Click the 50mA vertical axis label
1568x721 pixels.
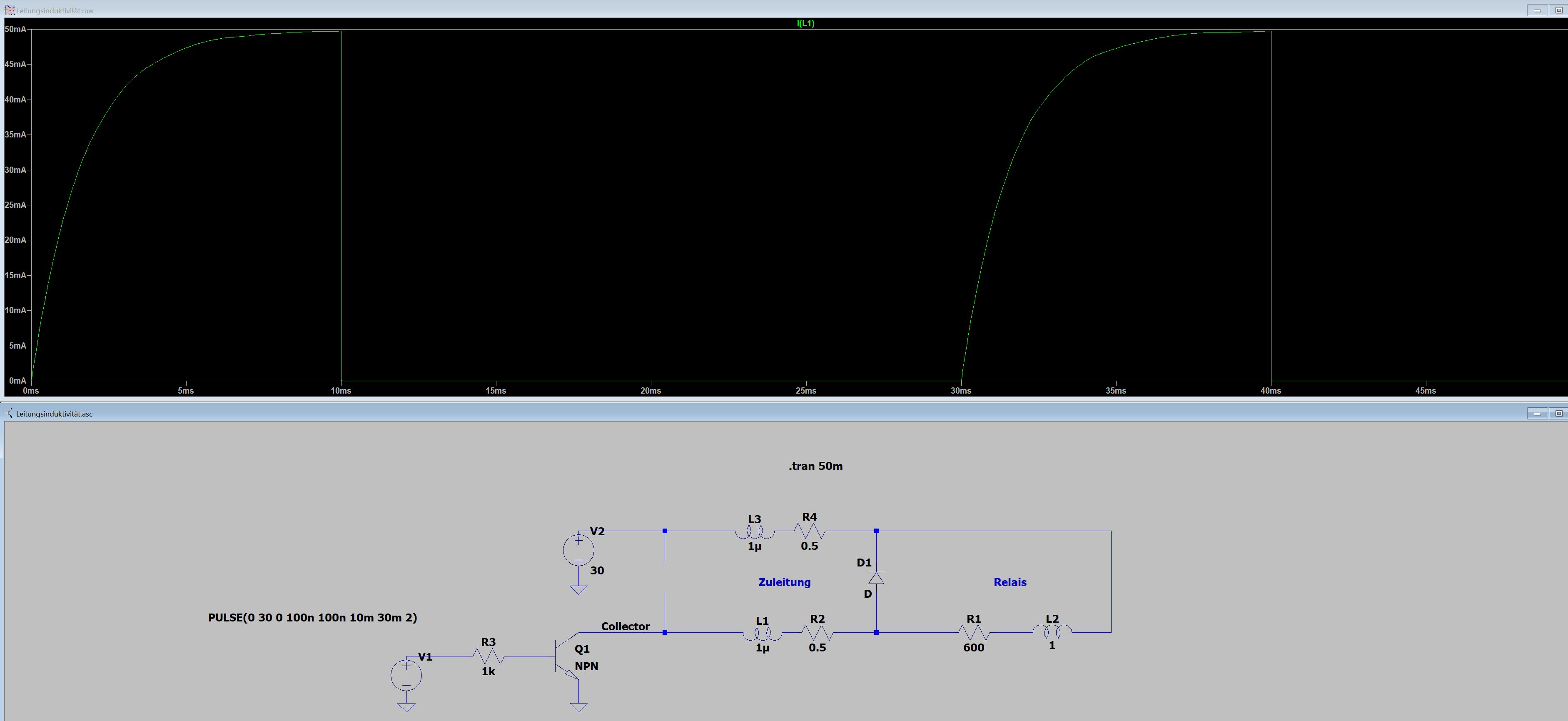[x=15, y=29]
